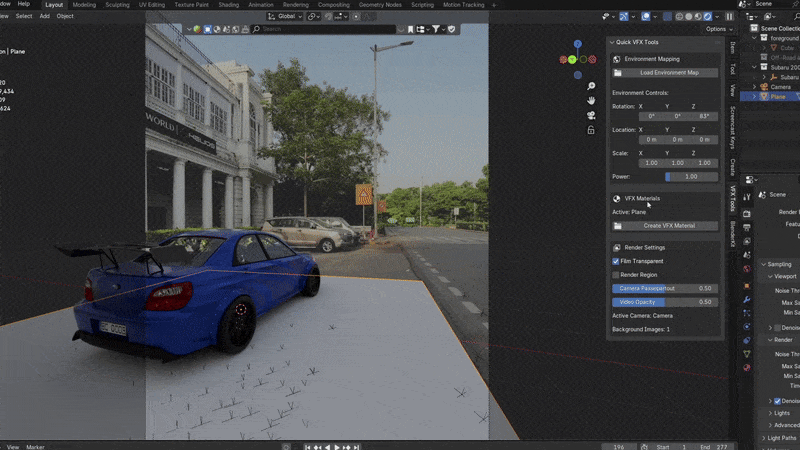This screenshot has height=450, width=800.
Task: Open the View Layer properties tab icon
Action: pos(747,241)
